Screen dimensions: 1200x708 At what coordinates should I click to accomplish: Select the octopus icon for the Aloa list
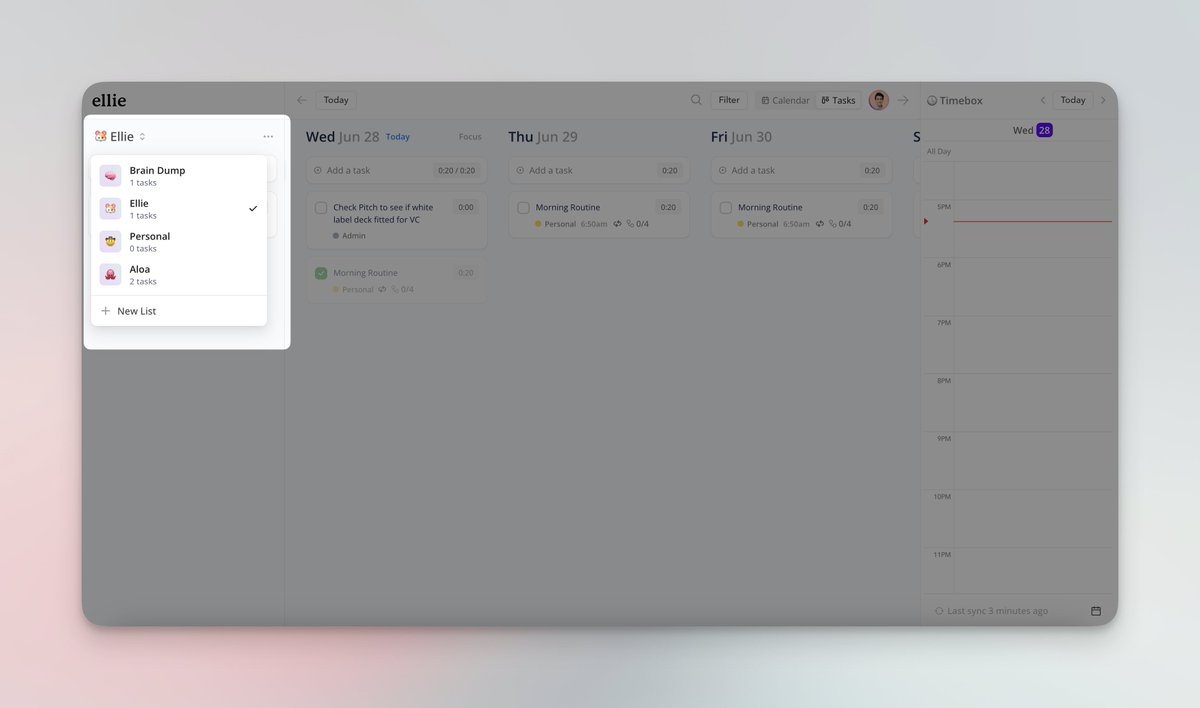(110, 274)
